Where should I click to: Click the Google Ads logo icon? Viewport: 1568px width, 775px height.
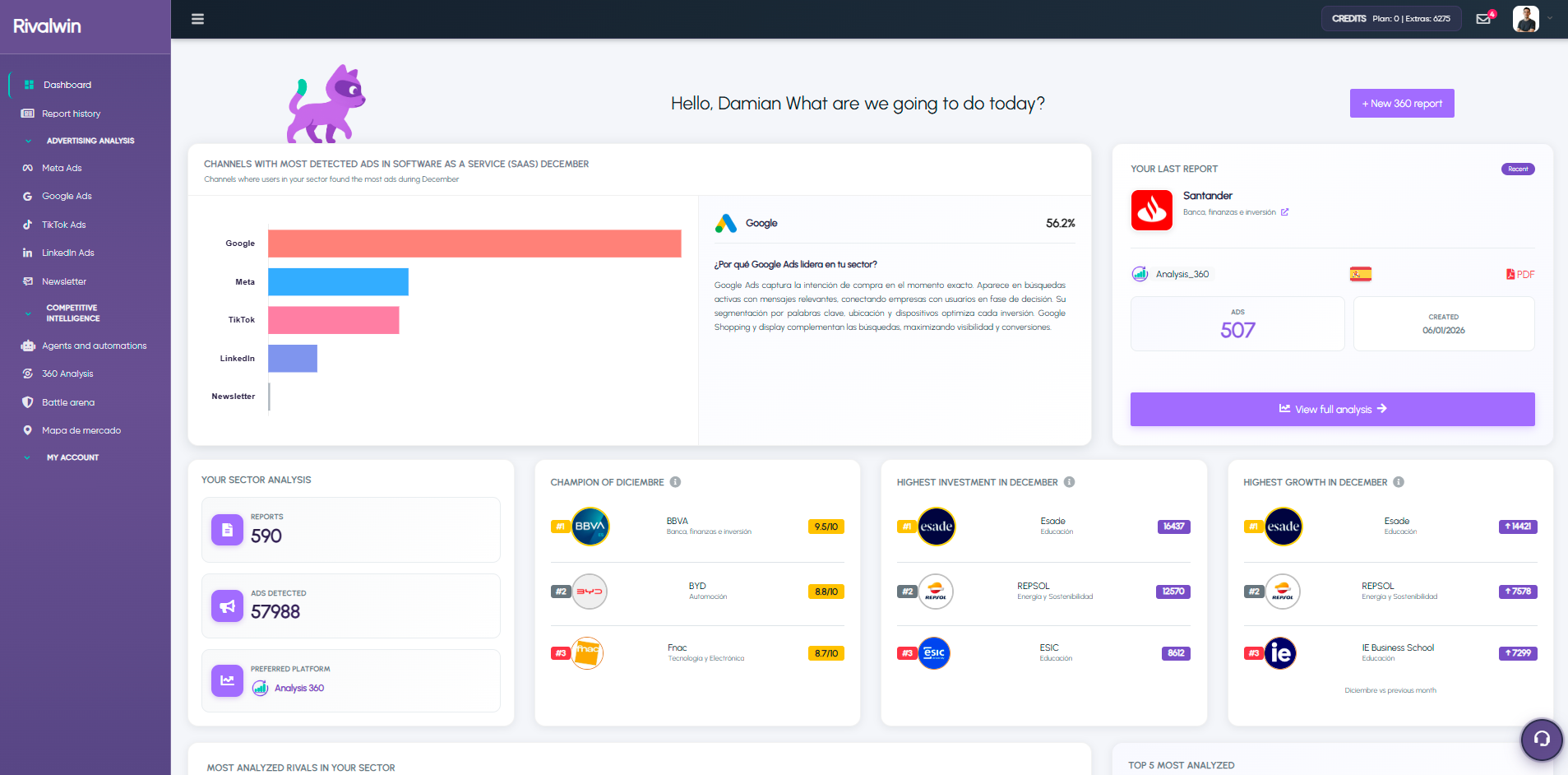click(725, 223)
